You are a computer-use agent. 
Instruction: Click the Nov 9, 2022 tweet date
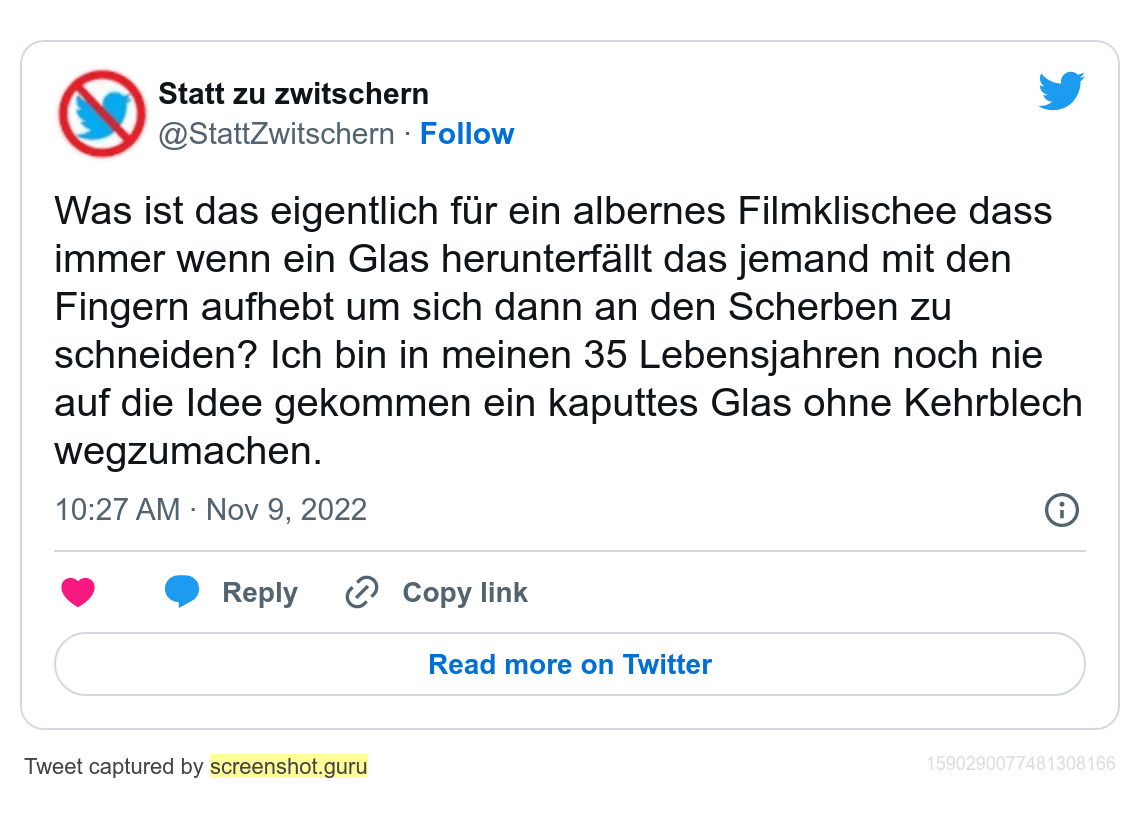286,510
